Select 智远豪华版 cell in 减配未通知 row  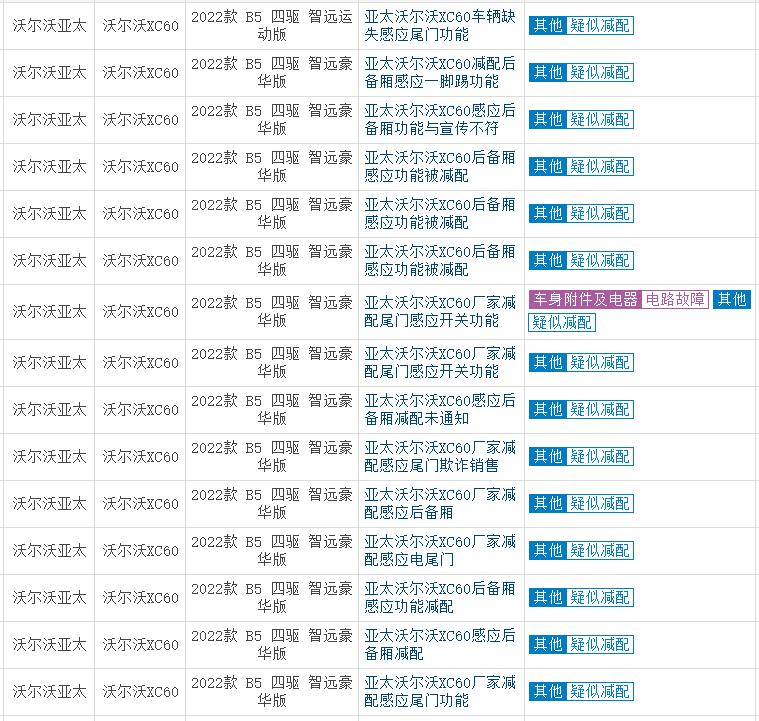pyautogui.click(x=272, y=410)
